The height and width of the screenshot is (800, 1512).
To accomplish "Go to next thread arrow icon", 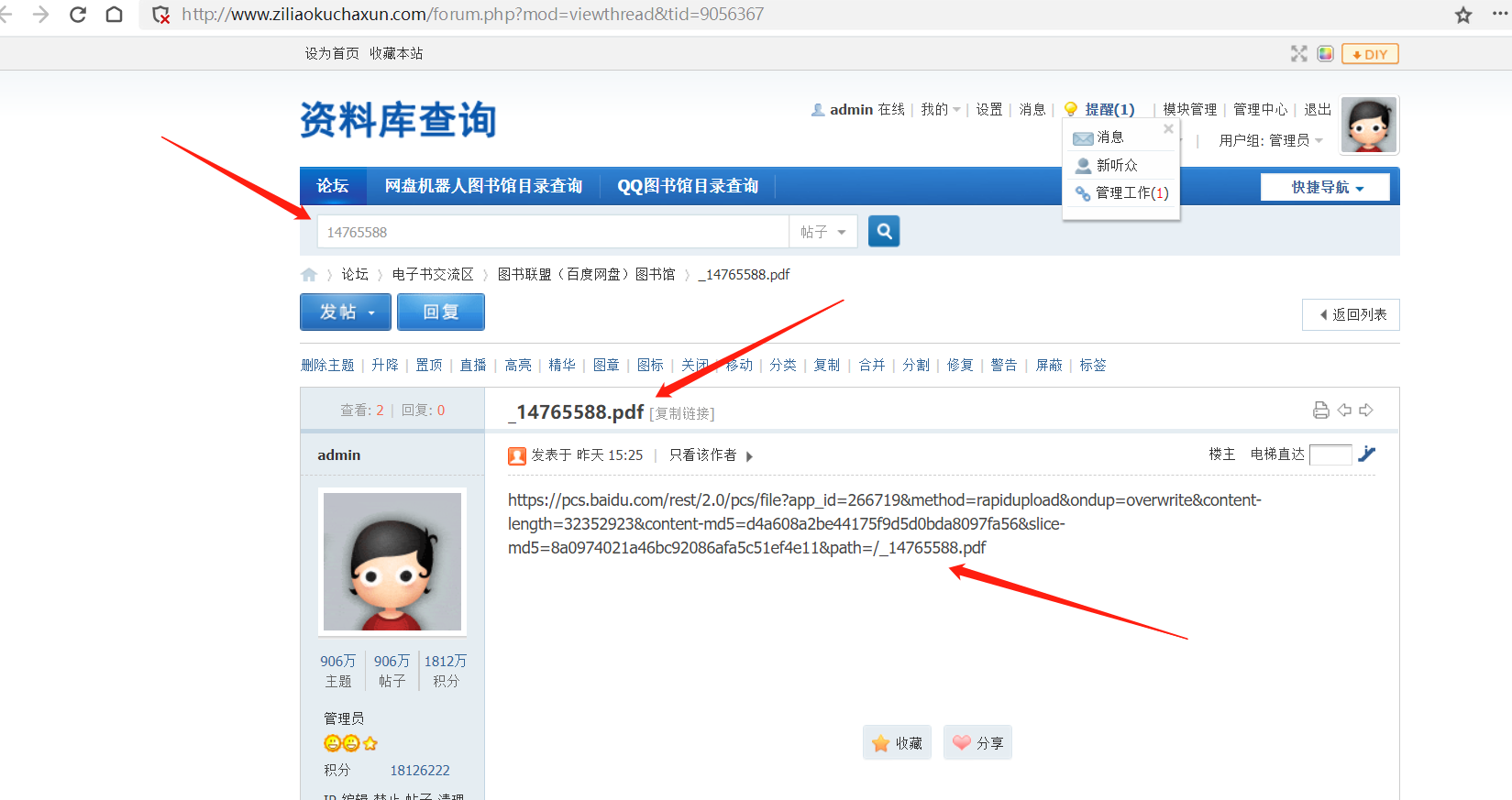I will pyautogui.click(x=1366, y=410).
